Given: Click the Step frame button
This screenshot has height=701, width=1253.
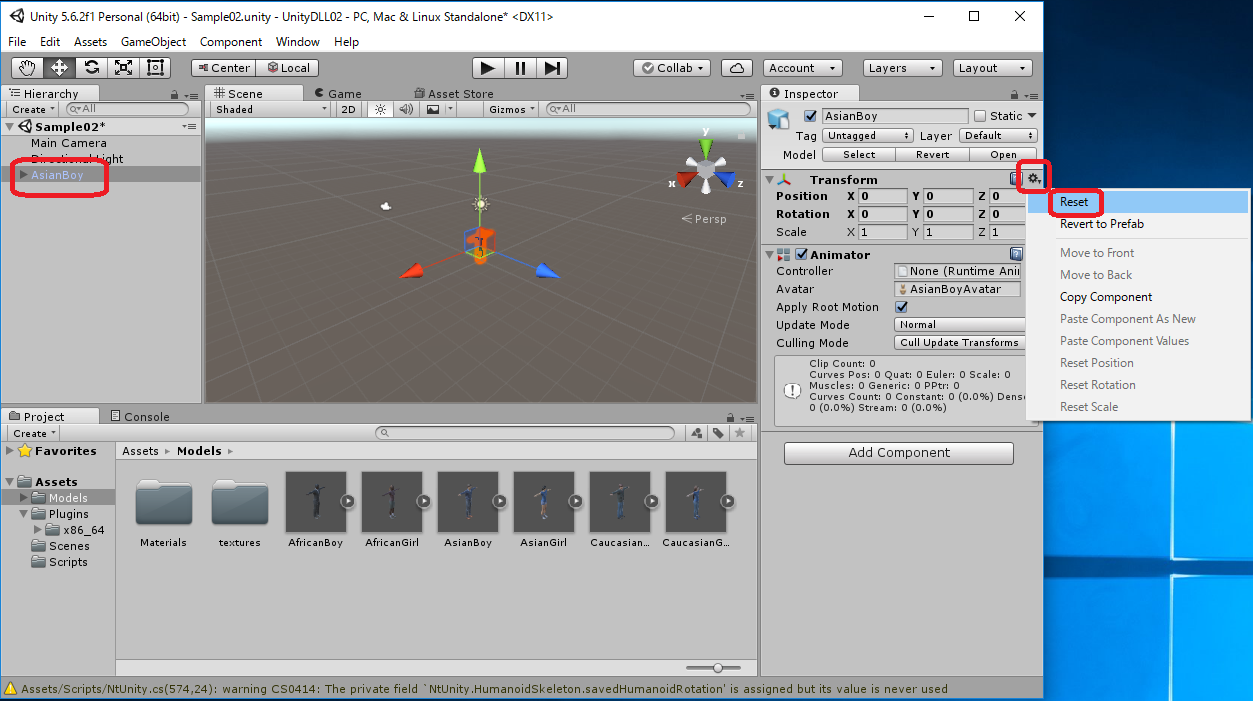Looking at the screenshot, I should pyautogui.click(x=552, y=68).
